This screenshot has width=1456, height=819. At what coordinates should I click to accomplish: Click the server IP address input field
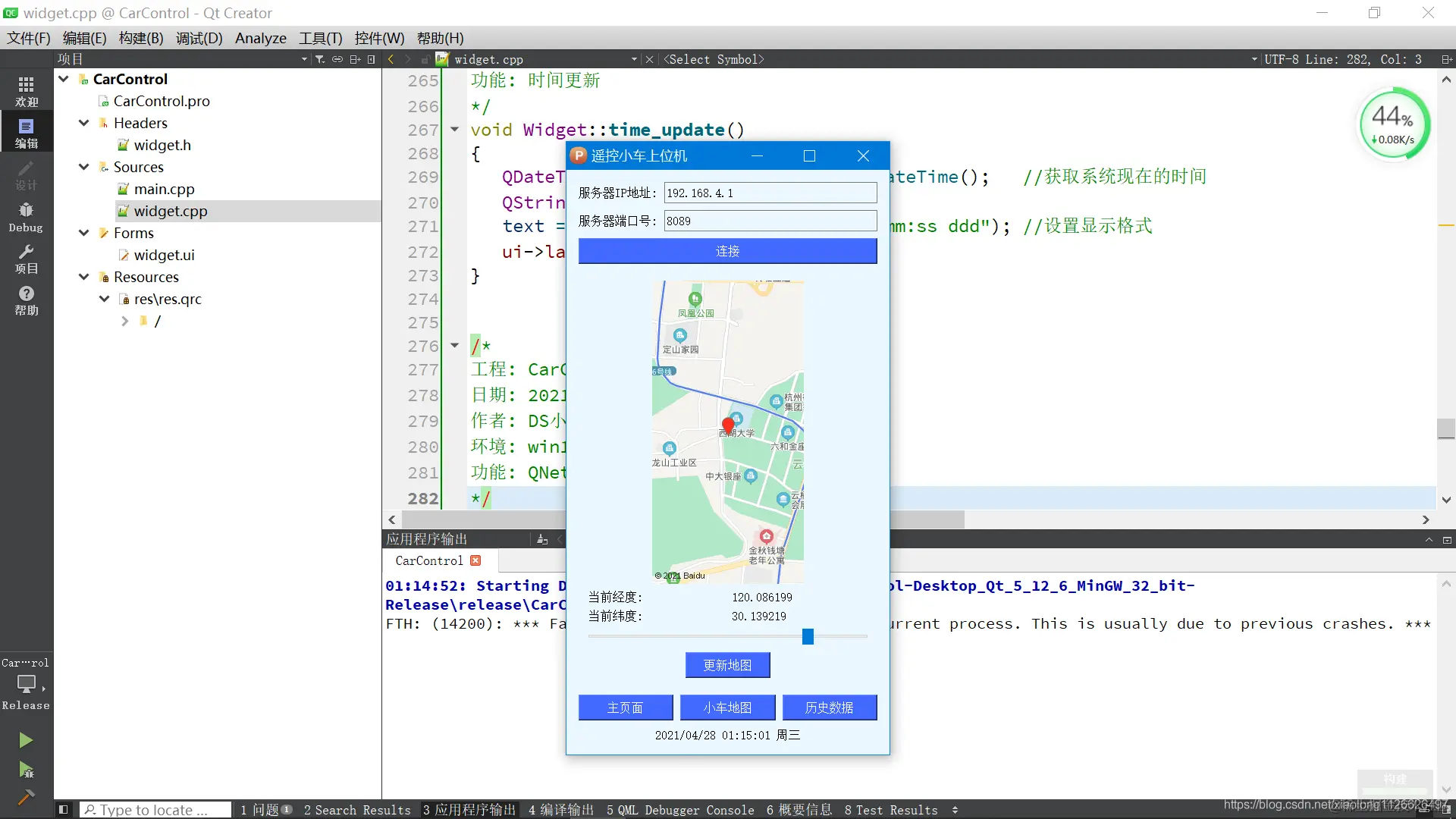click(x=770, y=193)
